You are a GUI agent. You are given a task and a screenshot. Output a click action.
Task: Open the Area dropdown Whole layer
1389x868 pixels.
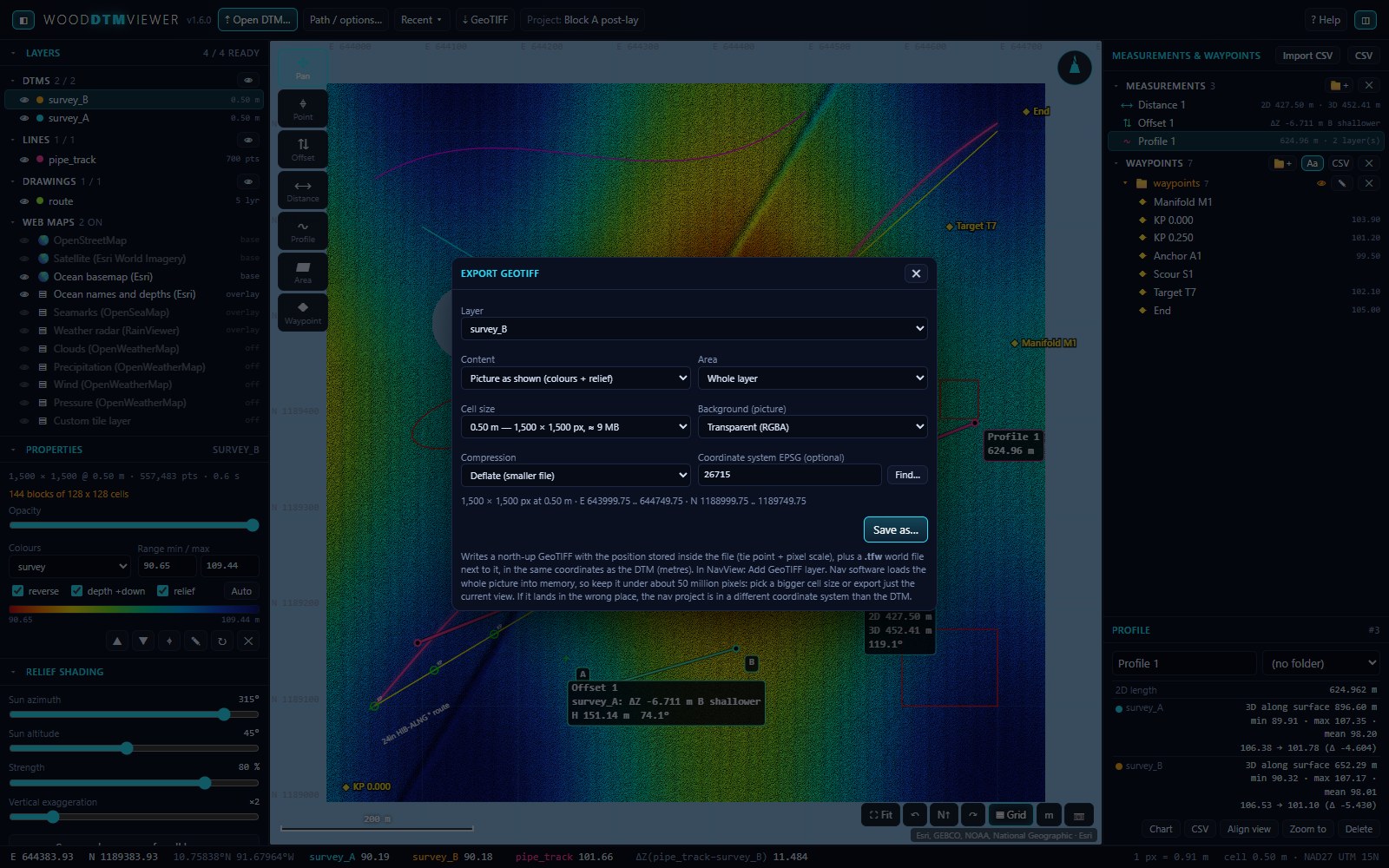point(813,378)
